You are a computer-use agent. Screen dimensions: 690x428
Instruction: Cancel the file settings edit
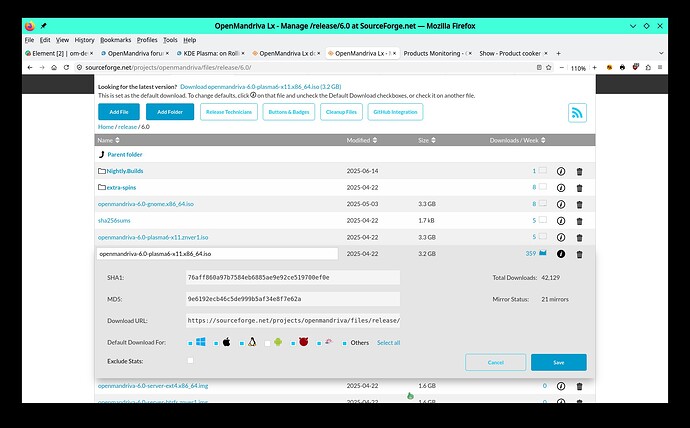495,362
